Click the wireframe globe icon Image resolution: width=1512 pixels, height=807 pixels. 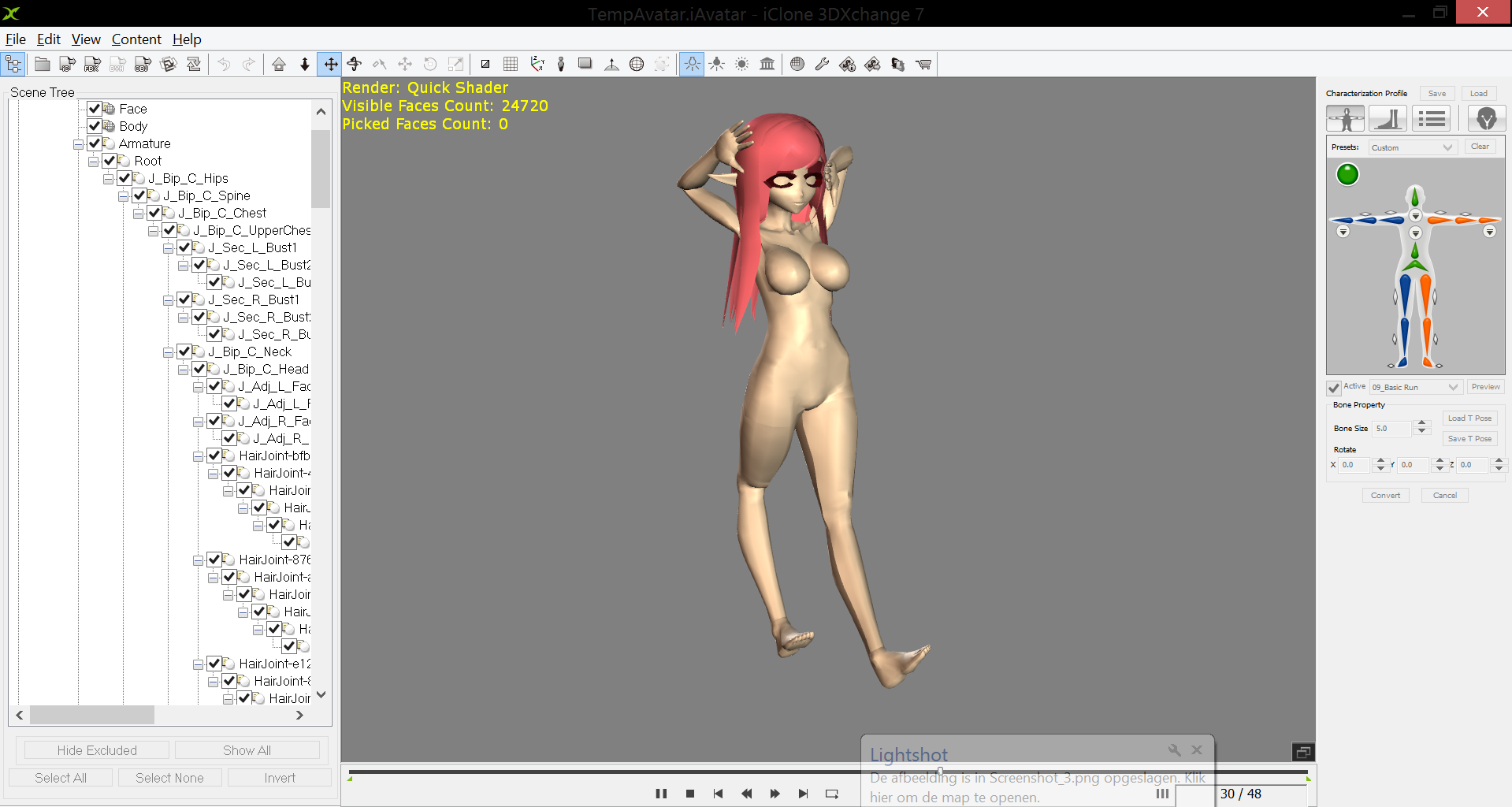pyautogui.click(x=637, y=65)
